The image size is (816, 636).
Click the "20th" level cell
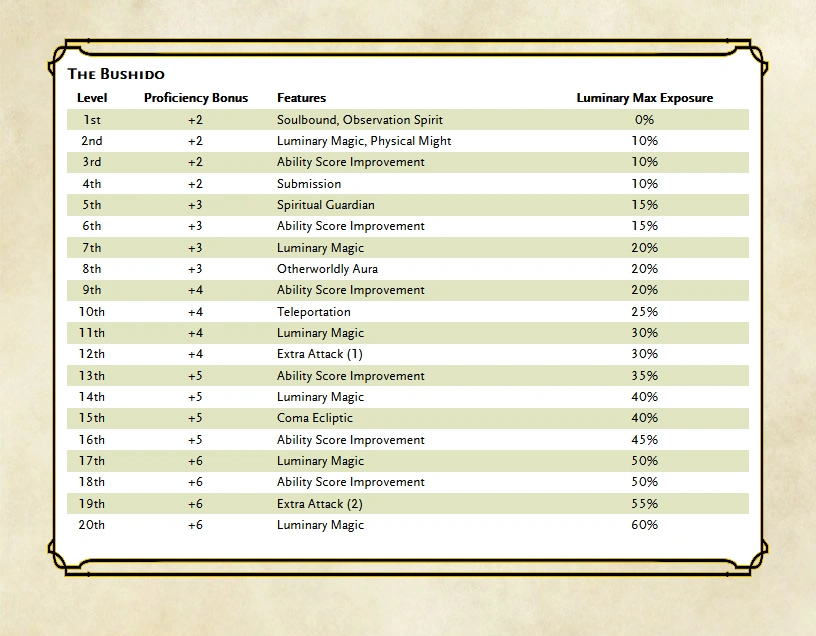click(92, 525)
